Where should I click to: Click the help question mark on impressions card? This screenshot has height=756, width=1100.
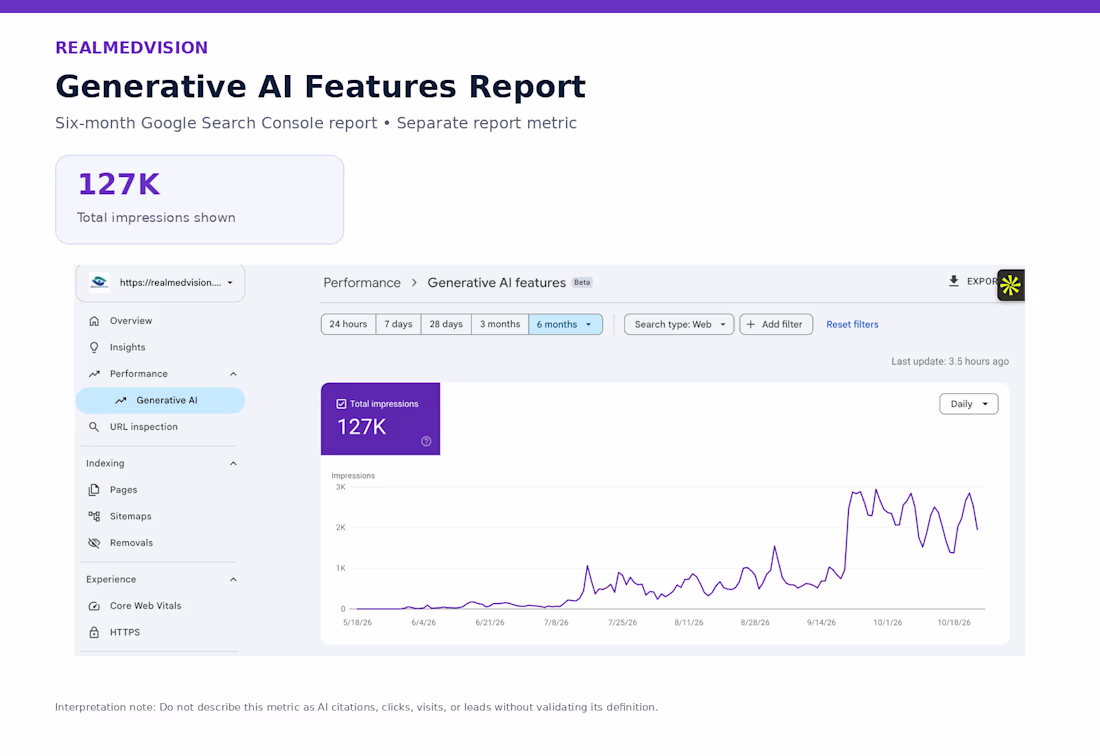(x=426, y=441)
